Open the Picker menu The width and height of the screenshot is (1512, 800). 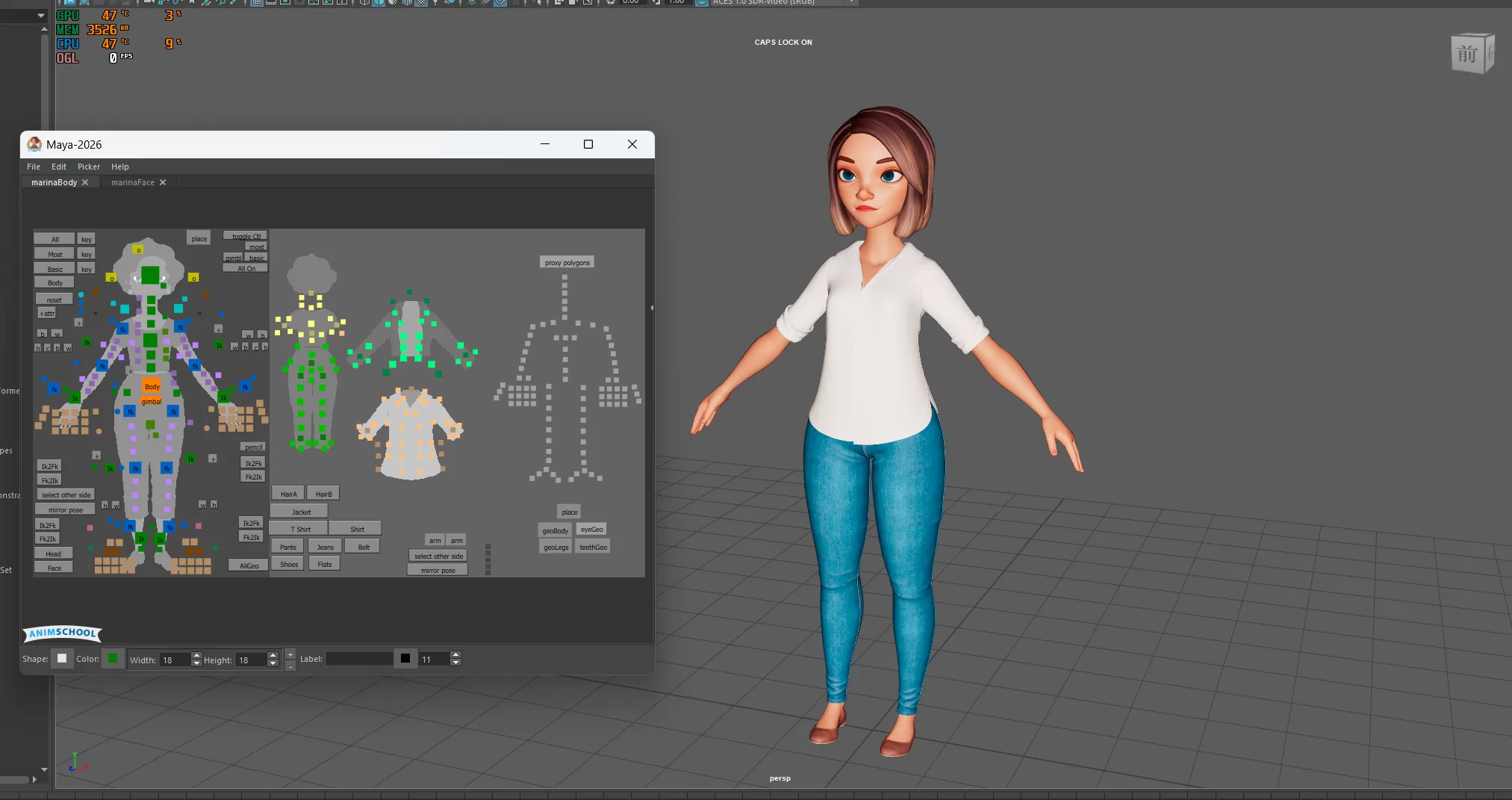click(89, 167)
